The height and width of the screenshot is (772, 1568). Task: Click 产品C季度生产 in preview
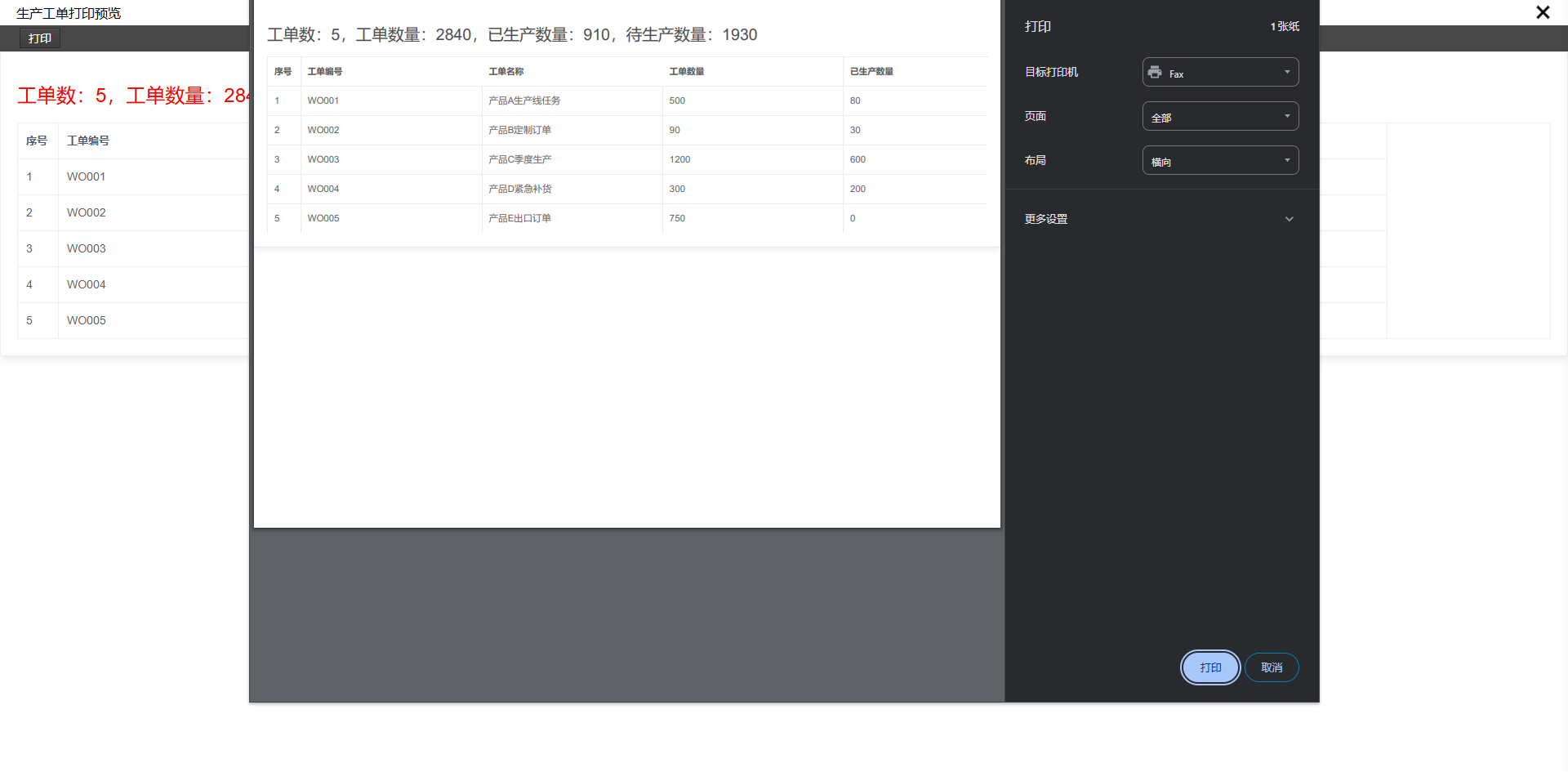519,159
